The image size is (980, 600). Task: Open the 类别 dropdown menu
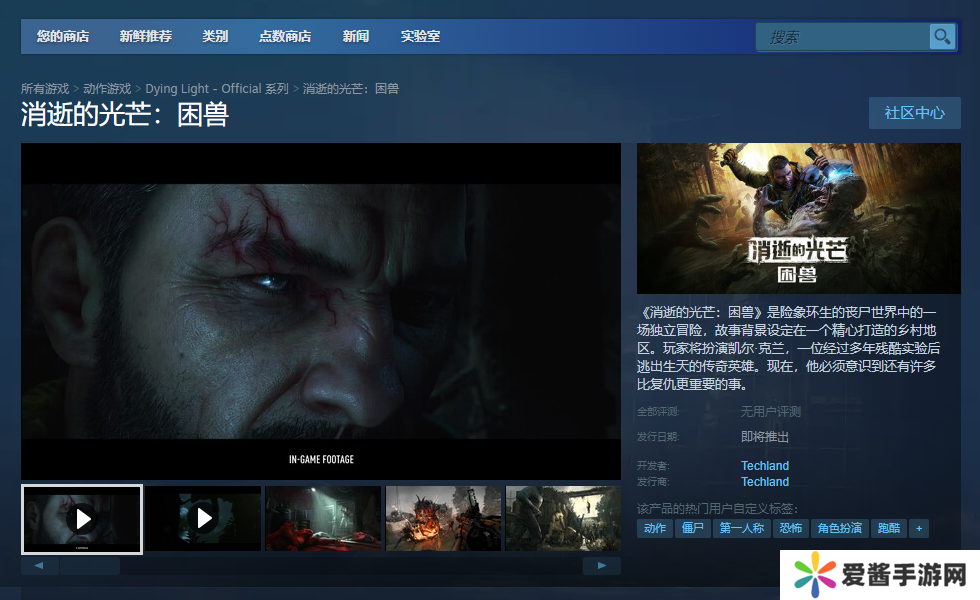click(x=215, y=37)
